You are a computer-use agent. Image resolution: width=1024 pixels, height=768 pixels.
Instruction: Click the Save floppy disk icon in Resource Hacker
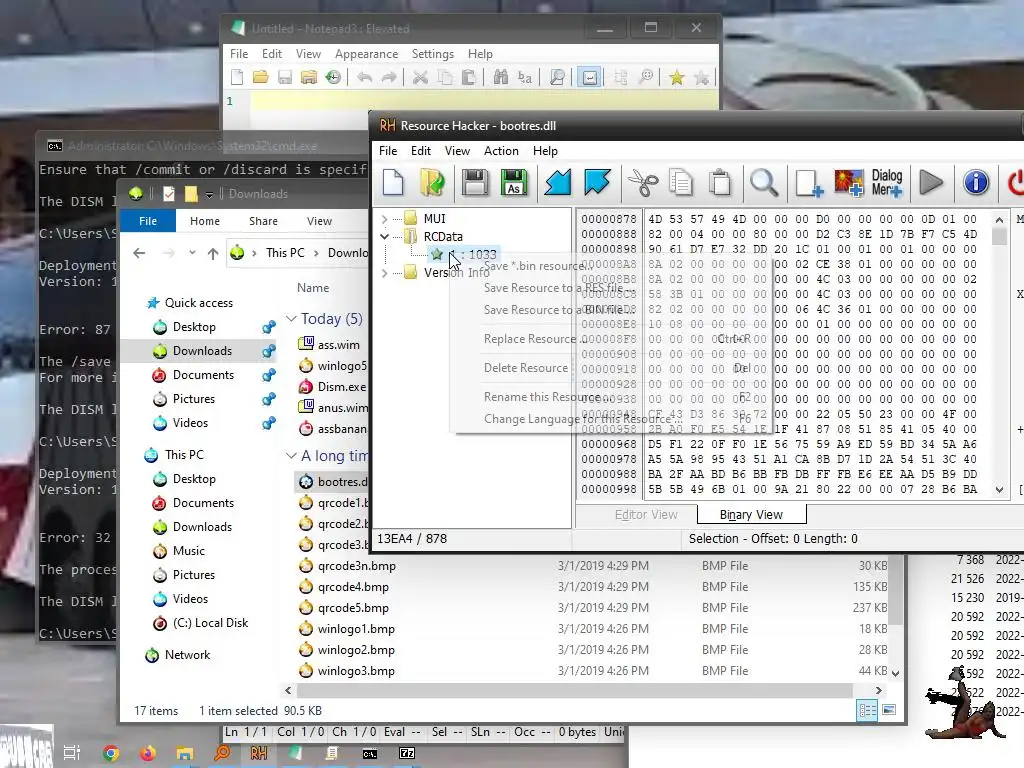[x=475, y=182]
